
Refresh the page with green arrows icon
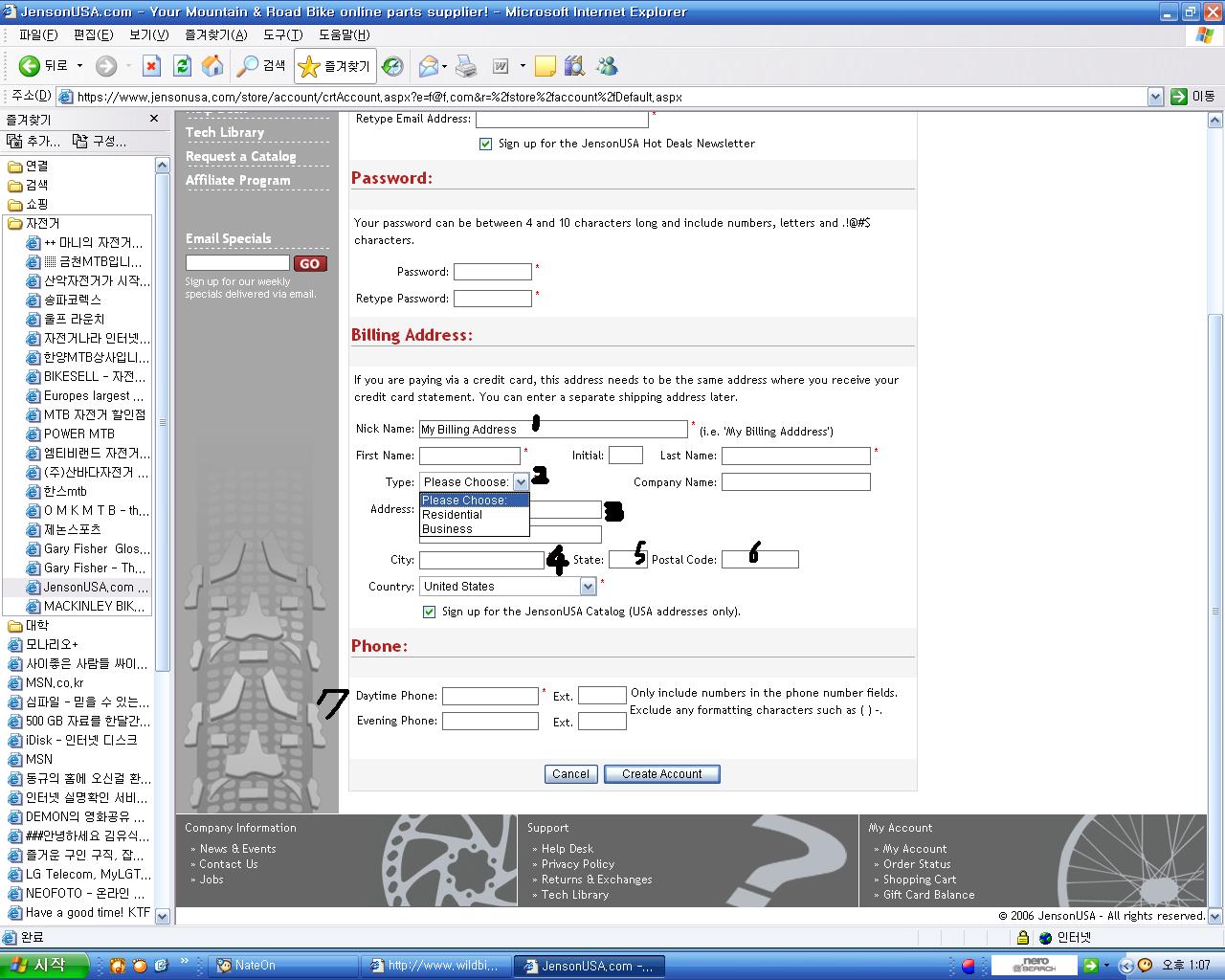click(x=182, y=66)
